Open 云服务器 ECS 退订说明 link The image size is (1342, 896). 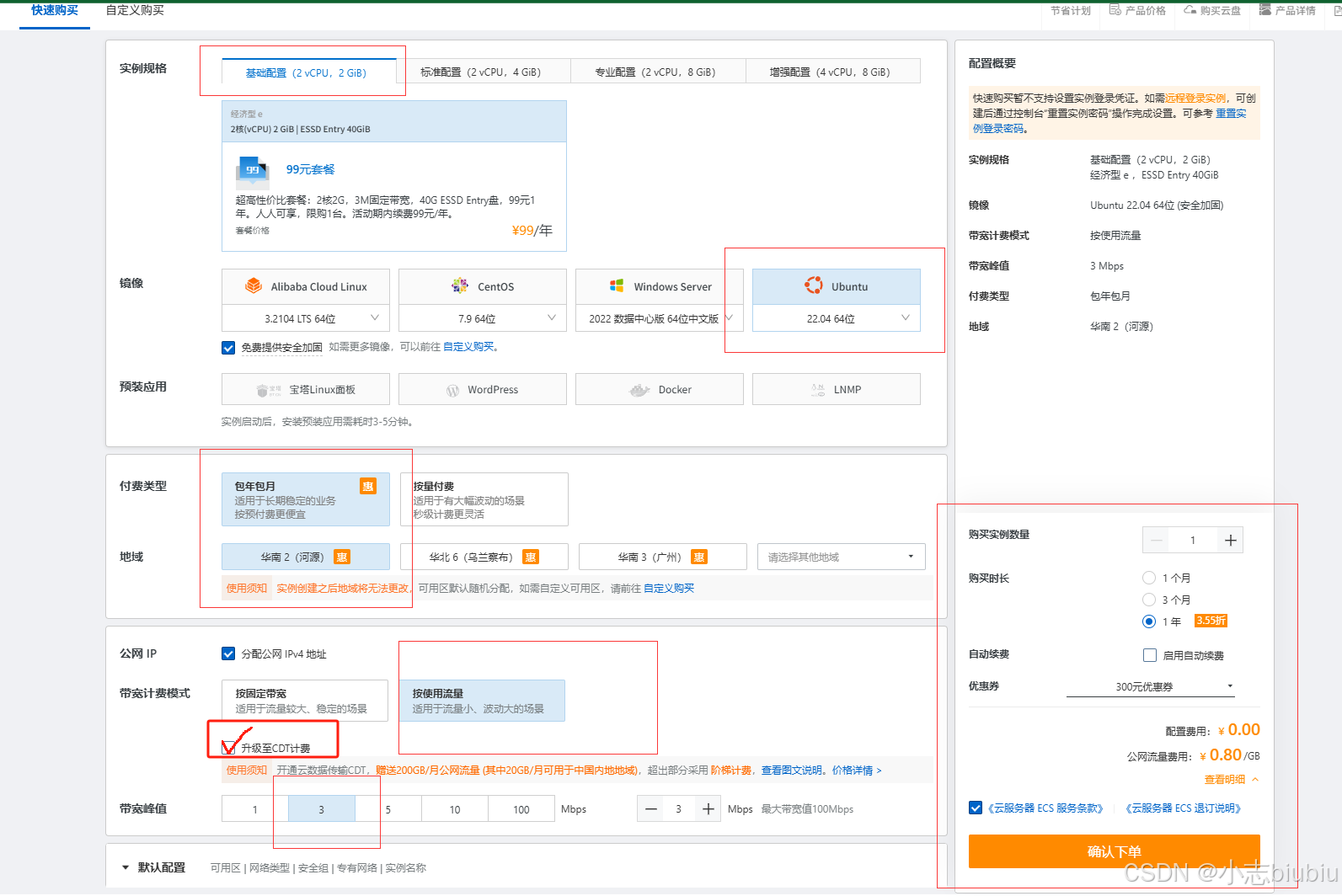point(1183,808)
